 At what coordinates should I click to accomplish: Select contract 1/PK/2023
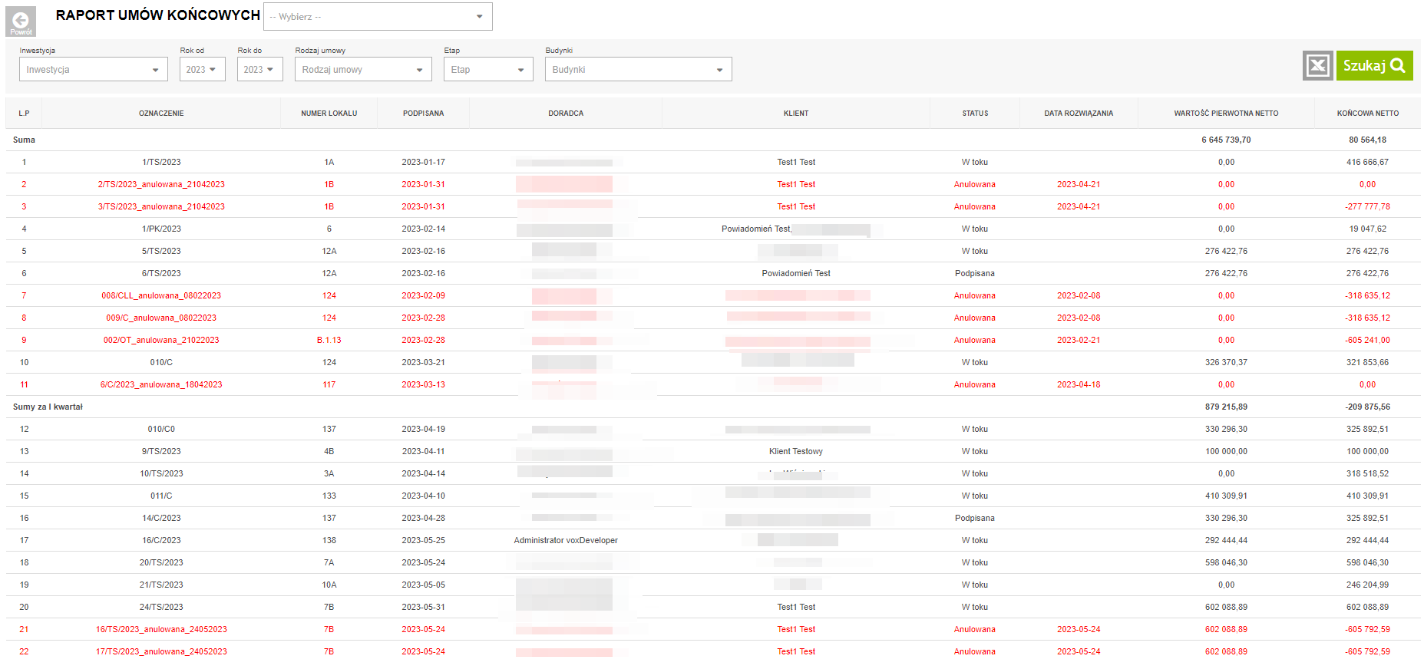[x=161, y=229]
